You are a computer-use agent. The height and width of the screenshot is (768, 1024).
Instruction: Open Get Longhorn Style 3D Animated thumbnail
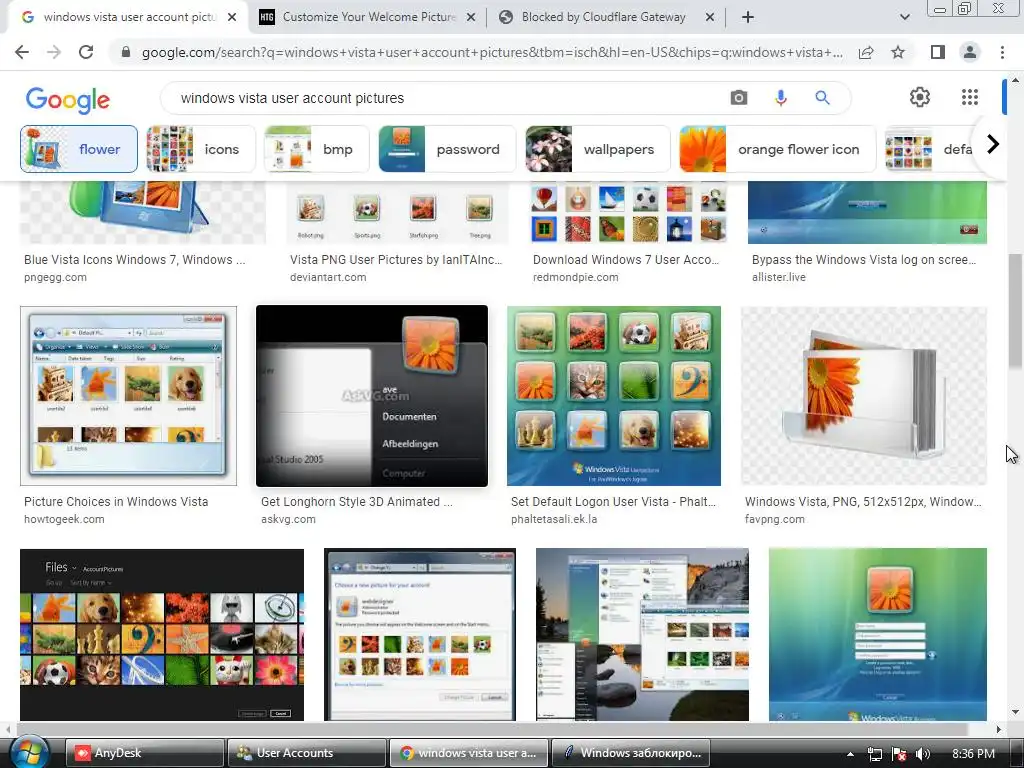point(372,396)
